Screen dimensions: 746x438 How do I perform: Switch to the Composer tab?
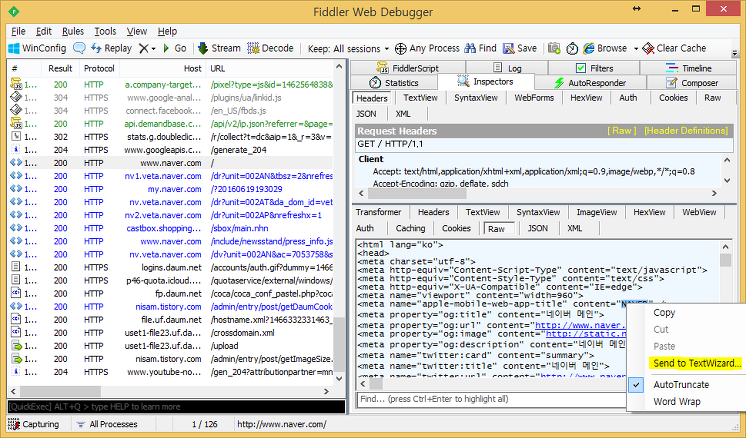692,83
